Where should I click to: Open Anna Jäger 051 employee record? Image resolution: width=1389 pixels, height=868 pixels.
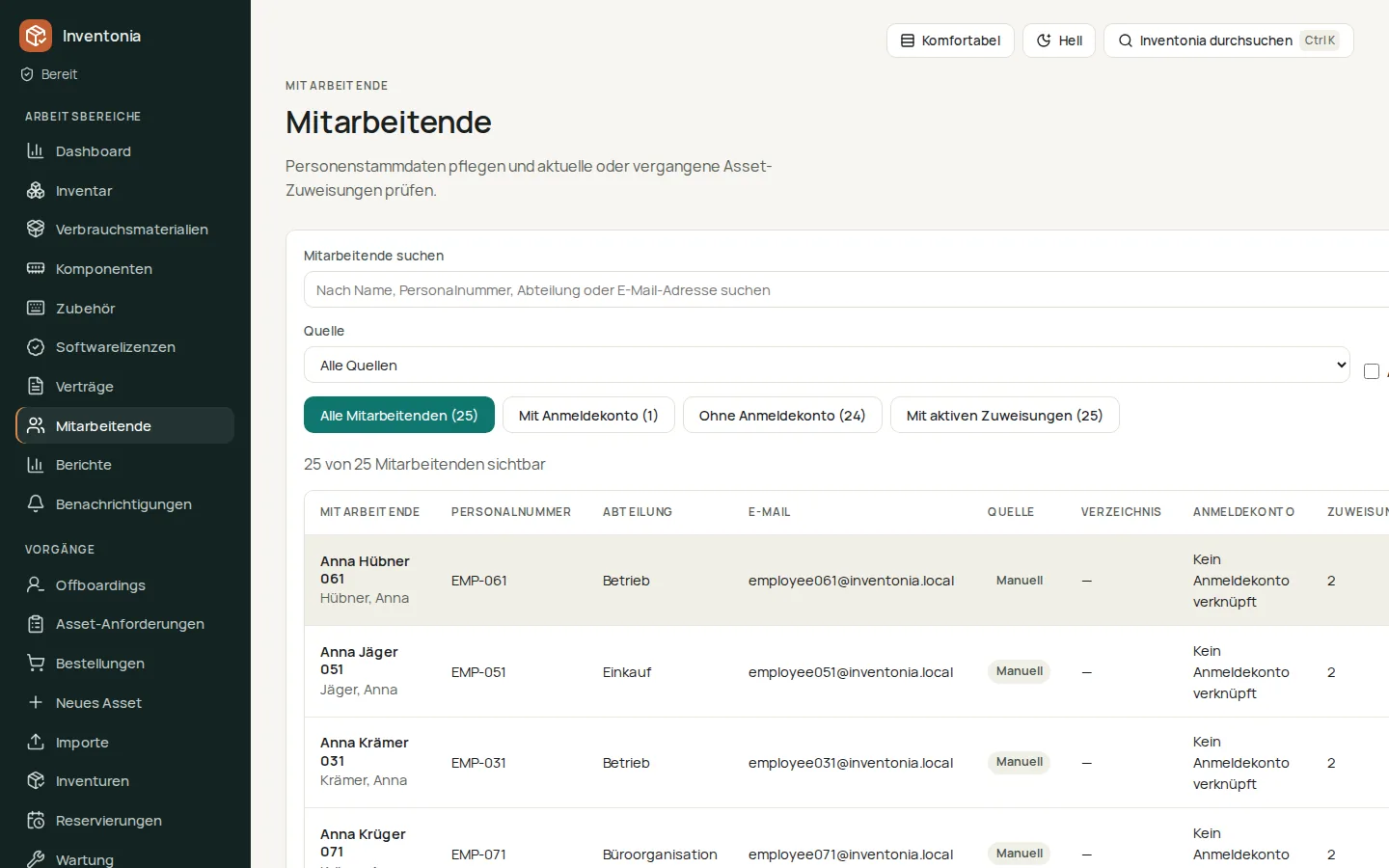[359, 661]
